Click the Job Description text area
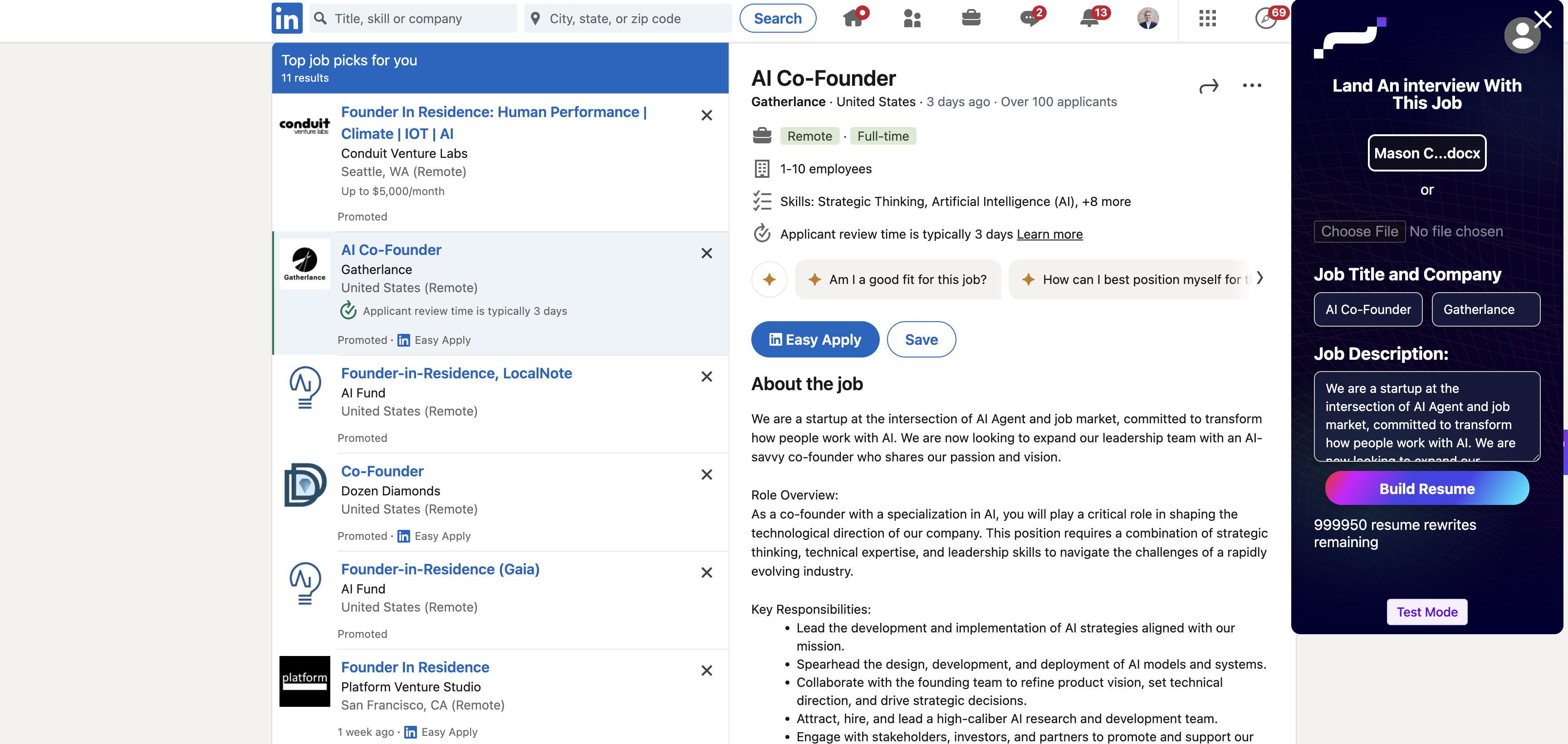The height and width of the screenshot is (744, 1568). 1427,416
